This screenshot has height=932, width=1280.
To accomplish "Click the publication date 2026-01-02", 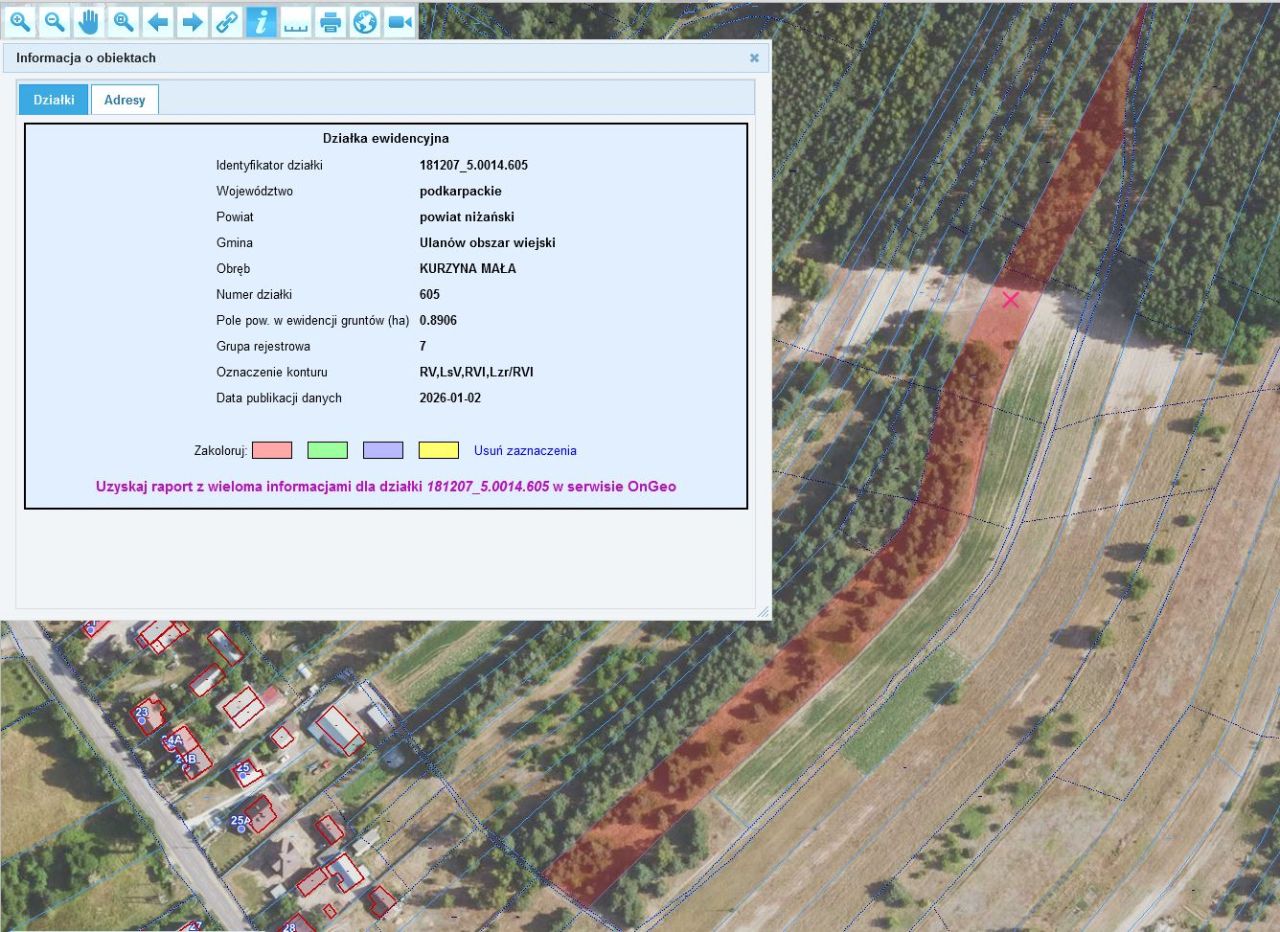I will coord(451,398).
